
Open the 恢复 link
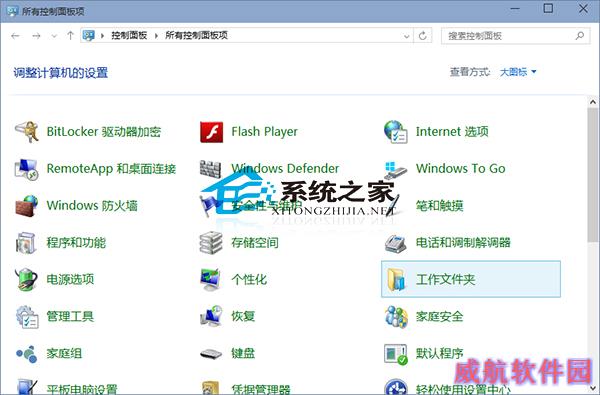[243, 316]
